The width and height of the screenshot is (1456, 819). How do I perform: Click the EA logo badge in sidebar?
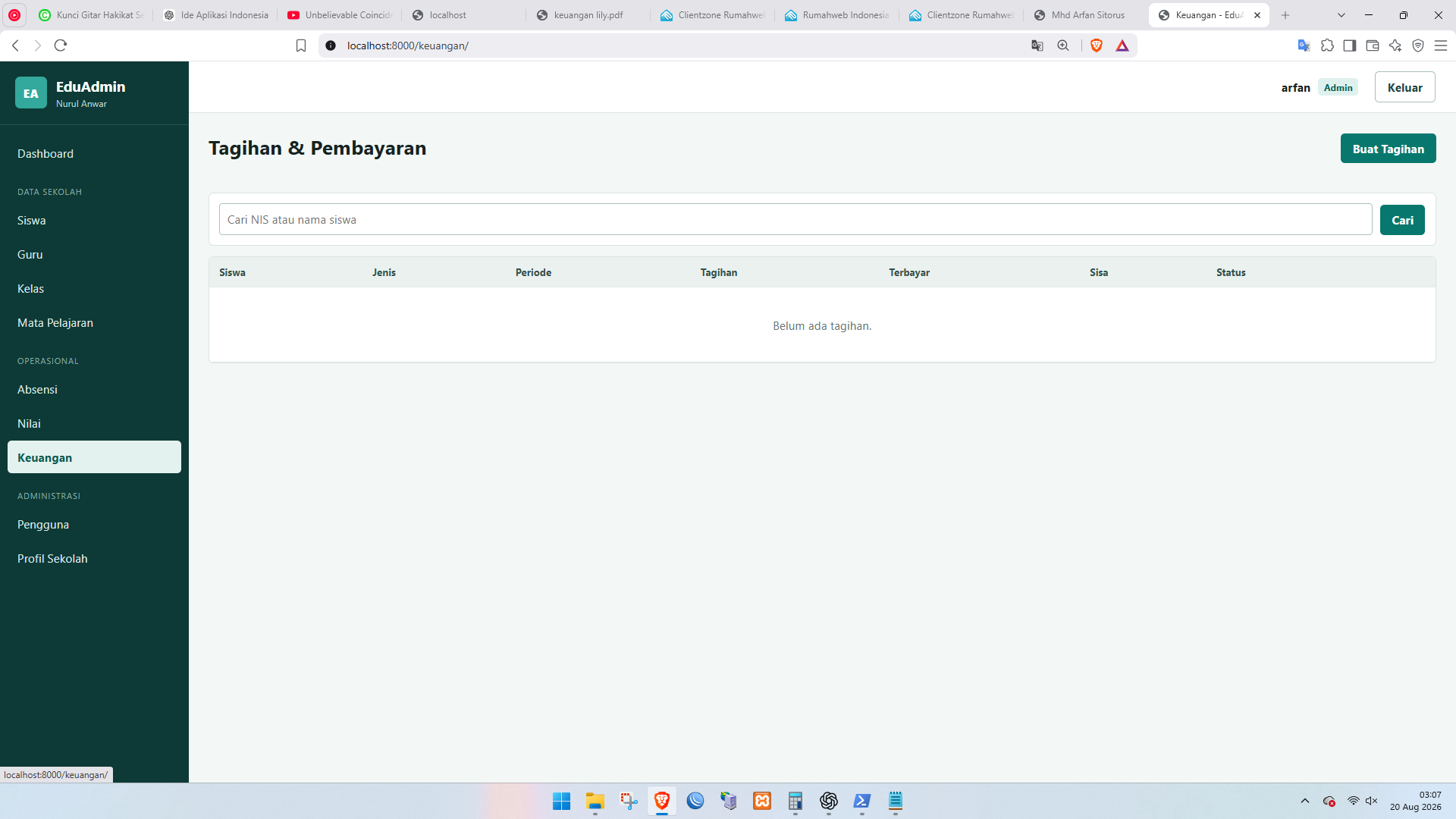tap(31, 93)
